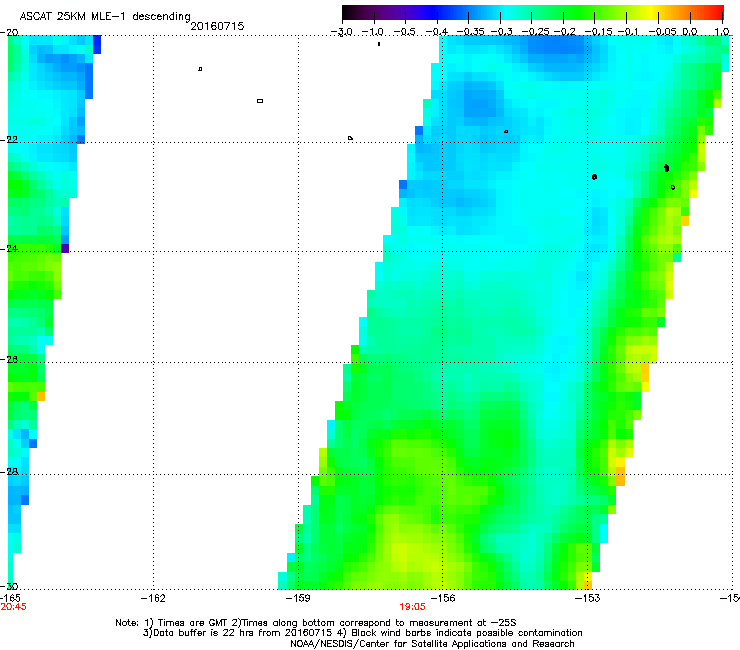Click the "-0.2" color scale label
The width and height of the screenshot is (740, 650).
[564, 32]
